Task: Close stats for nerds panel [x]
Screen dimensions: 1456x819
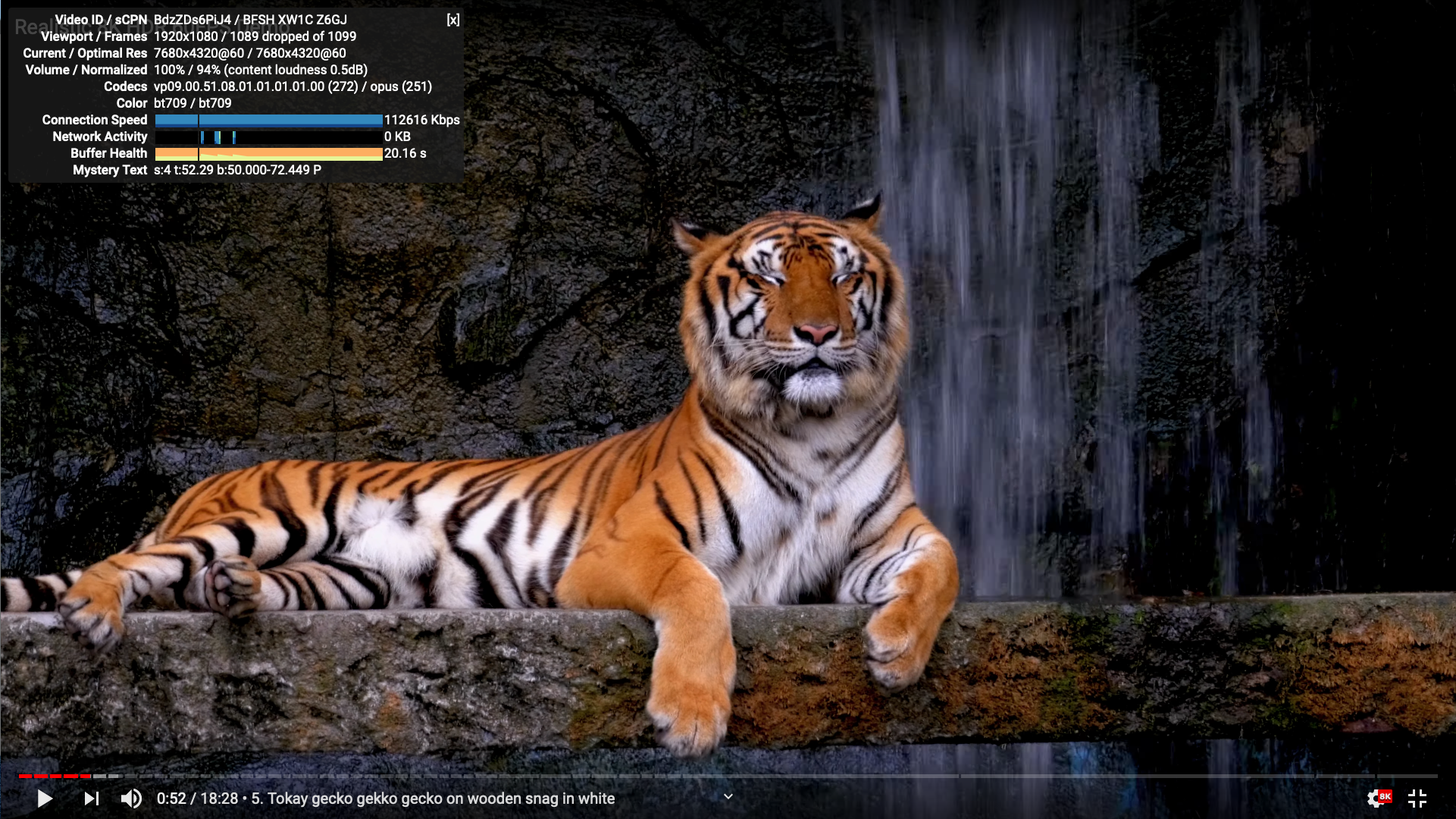Action: pyautogui.click(x=453, y=20)
